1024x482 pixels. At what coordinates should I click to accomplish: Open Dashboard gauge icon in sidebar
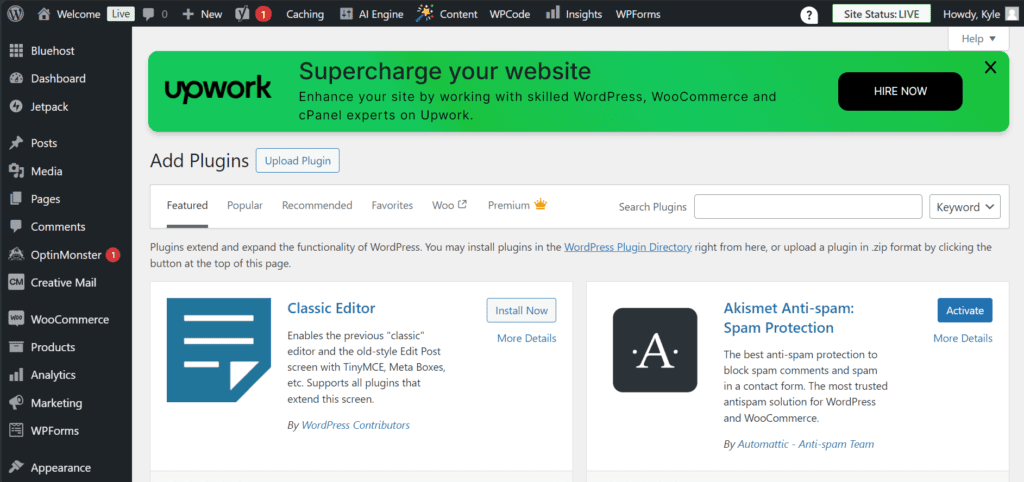coord(16,78)
